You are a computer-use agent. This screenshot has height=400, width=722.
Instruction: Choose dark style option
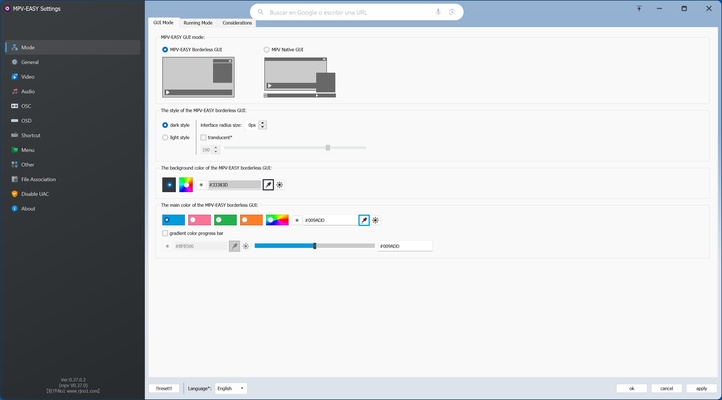[x=165, y=125]
